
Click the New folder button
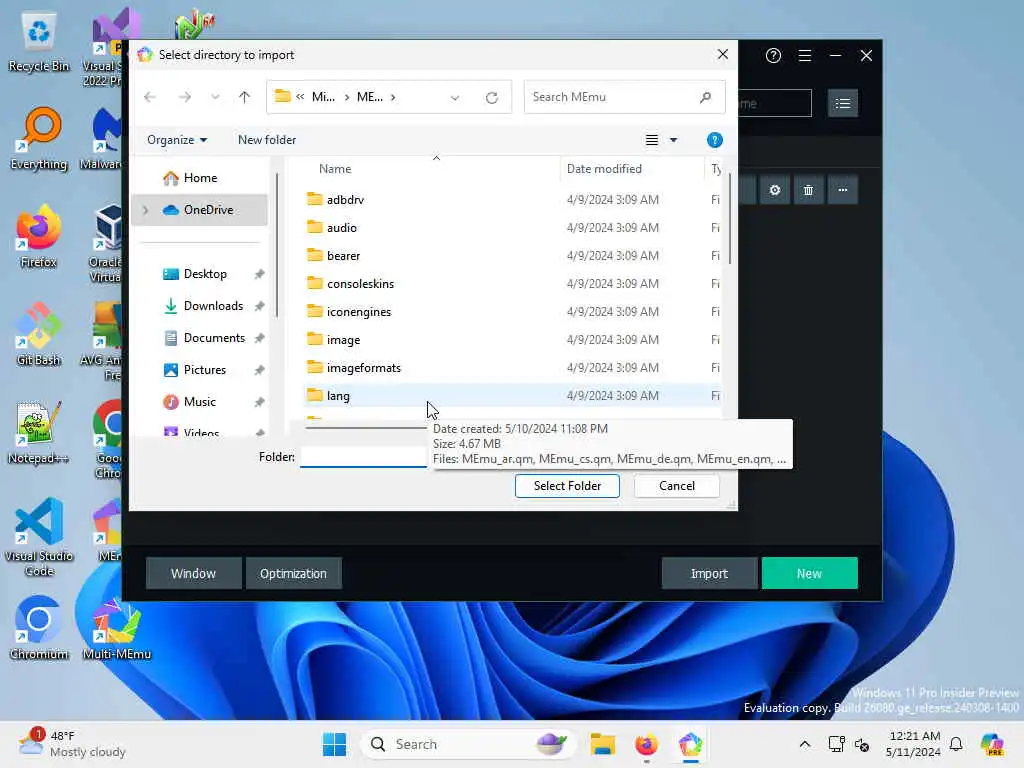tap(266, 140)
